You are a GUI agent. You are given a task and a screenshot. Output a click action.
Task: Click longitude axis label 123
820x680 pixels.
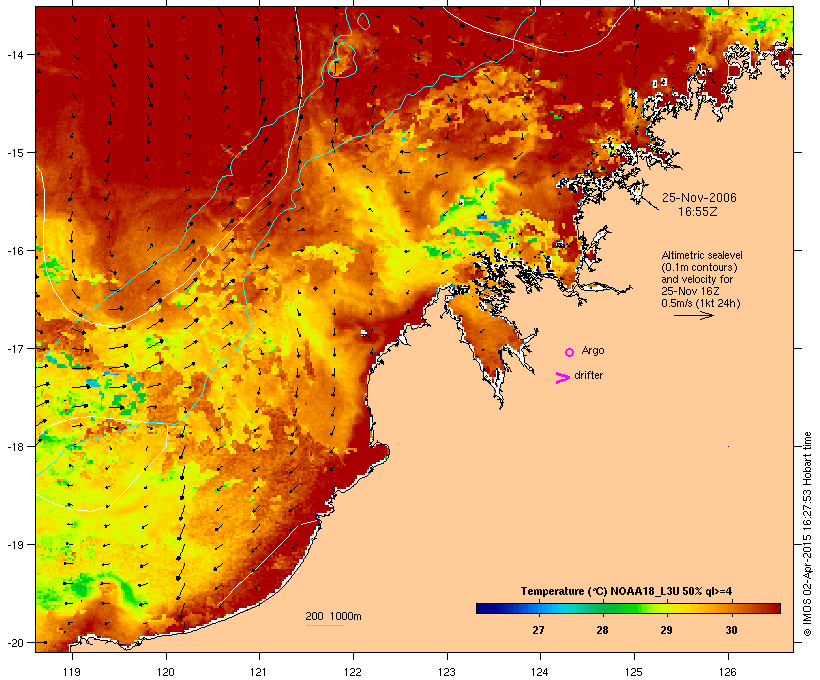[x=447, y=672]
